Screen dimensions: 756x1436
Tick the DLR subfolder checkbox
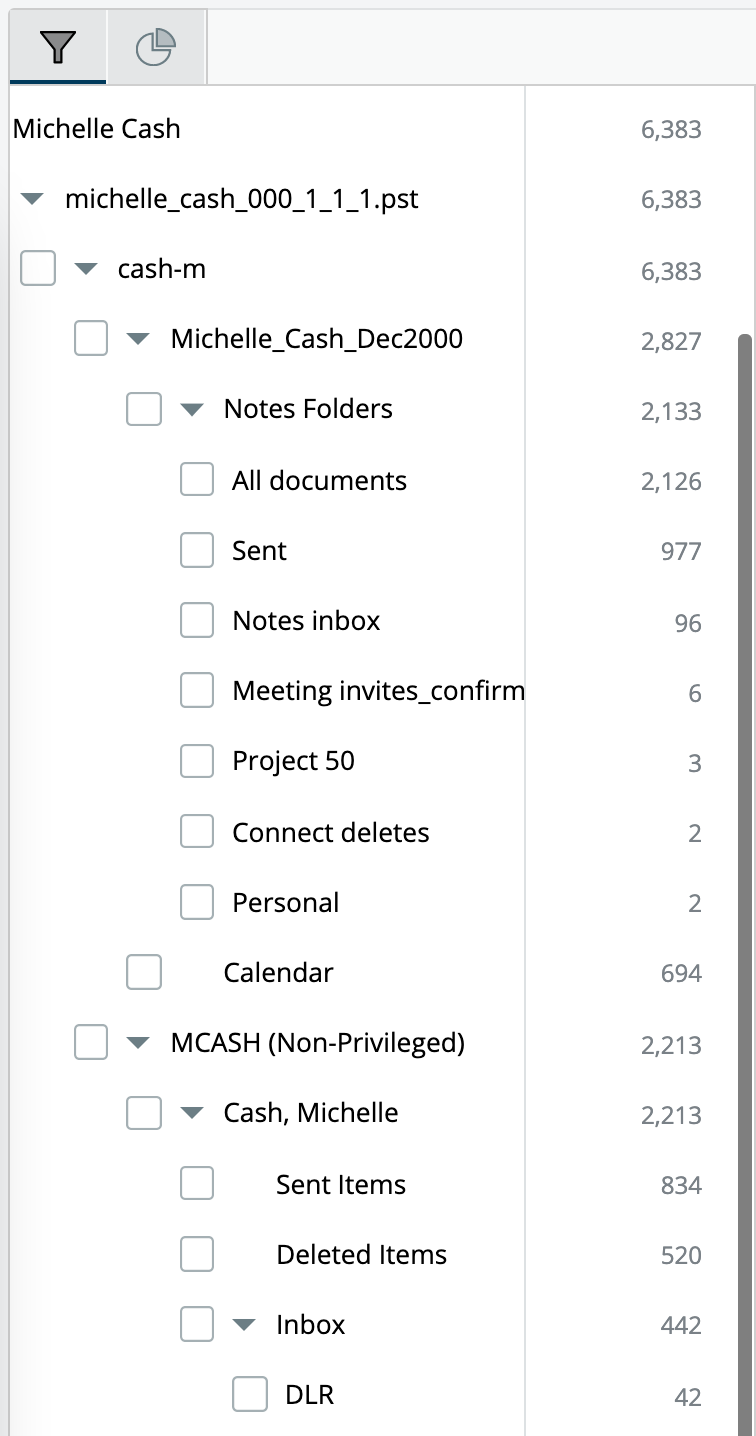tap(250, 1394)
